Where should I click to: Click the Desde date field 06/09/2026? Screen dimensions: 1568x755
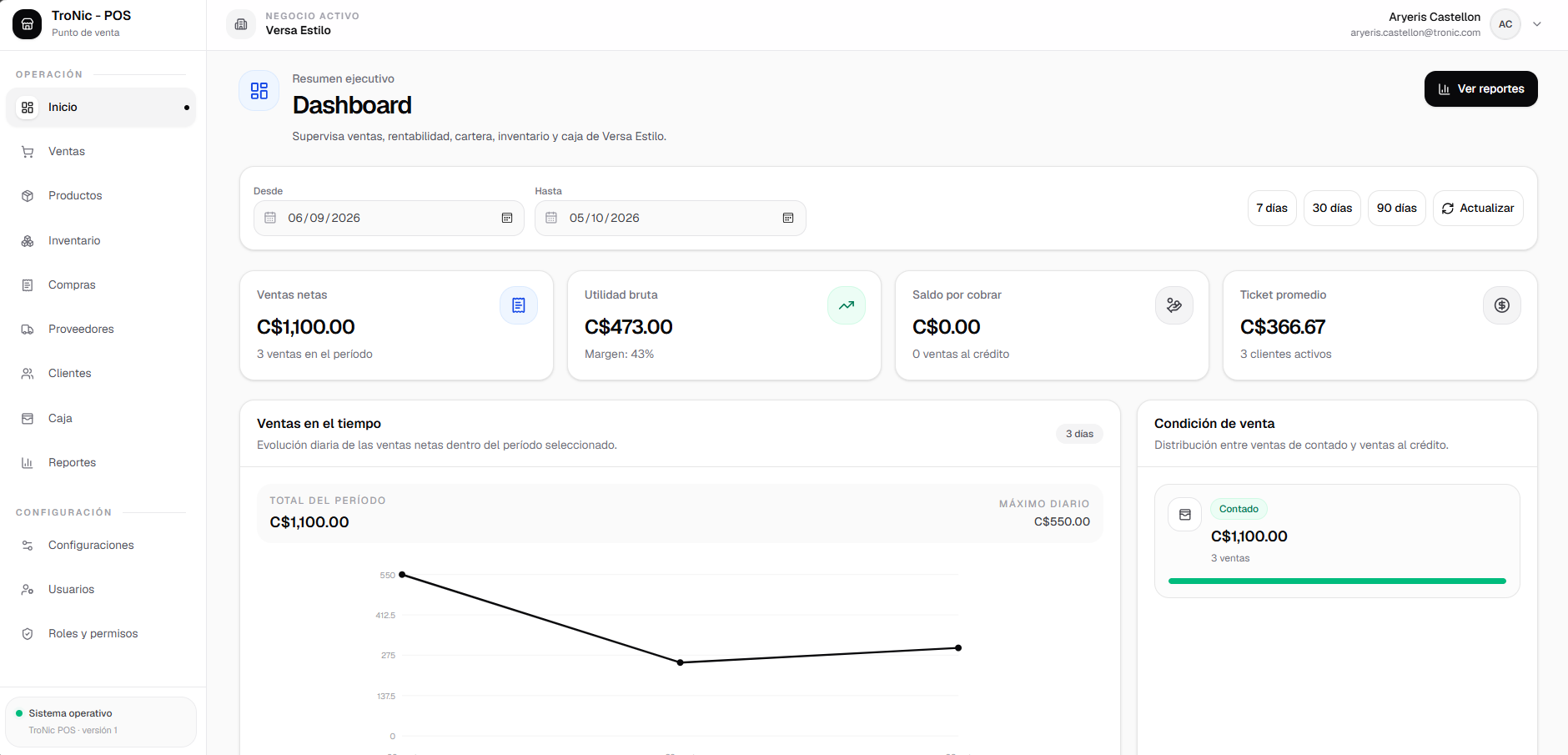click(x=389, y=219)
